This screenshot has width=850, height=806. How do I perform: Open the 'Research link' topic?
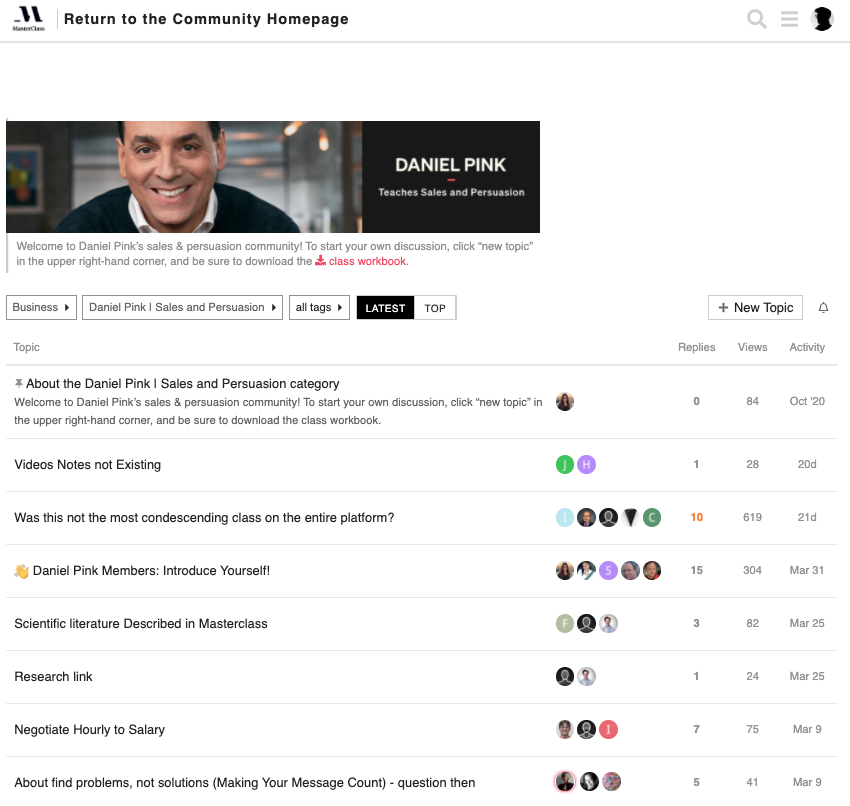coord(53,676)
